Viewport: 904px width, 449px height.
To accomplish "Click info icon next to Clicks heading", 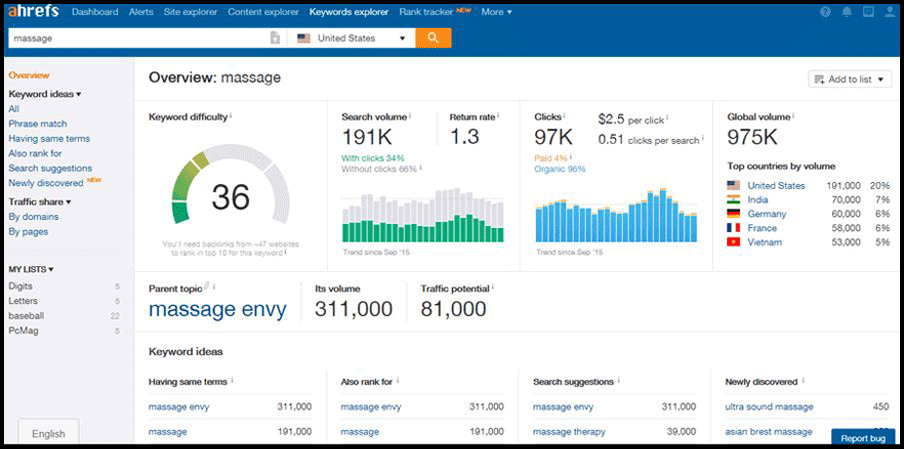I will coord(564,115).
